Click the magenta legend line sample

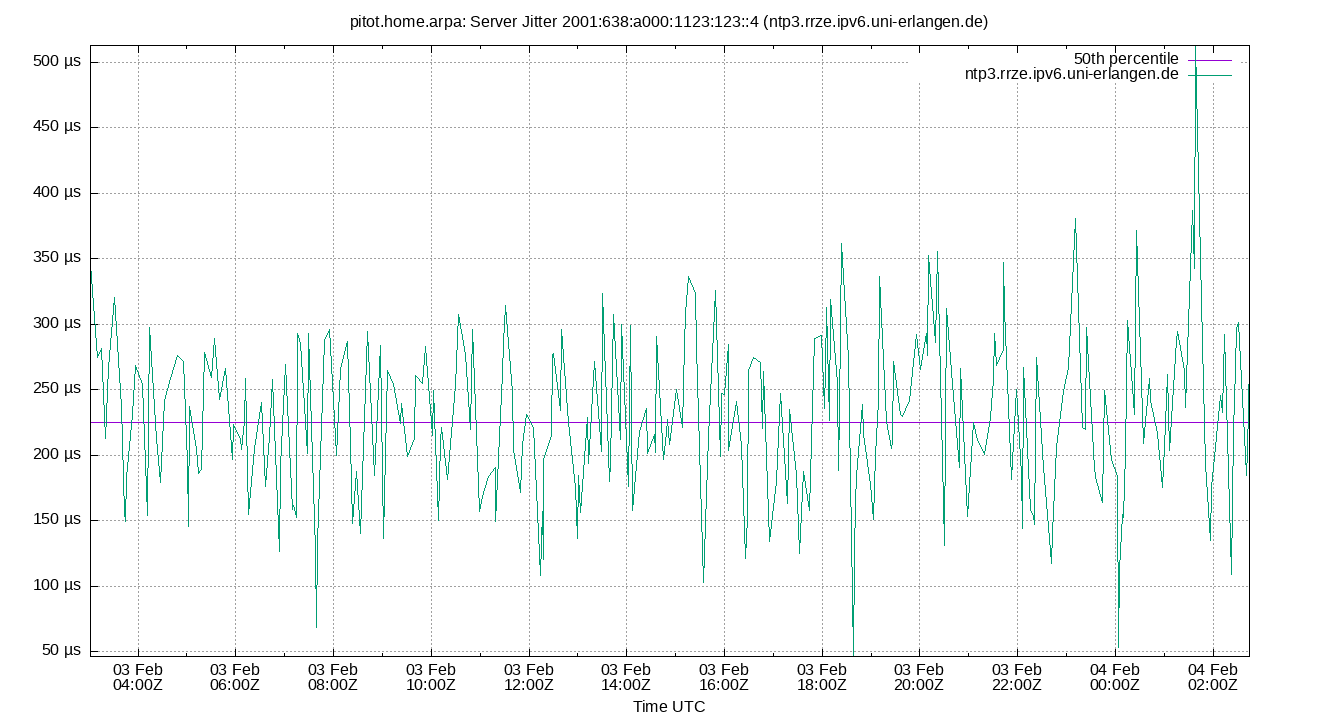[1208, 58]
